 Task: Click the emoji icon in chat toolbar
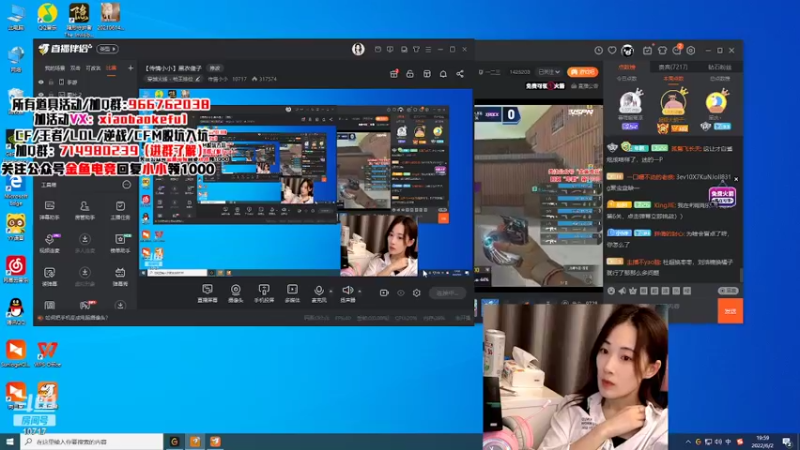tap(611, 291)
